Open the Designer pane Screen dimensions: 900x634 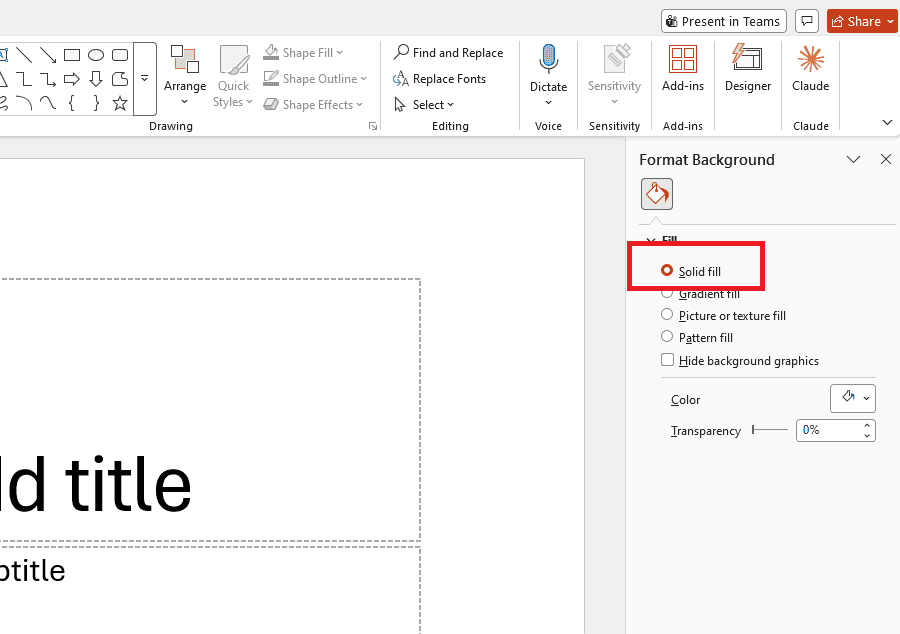[x=747, y=68]
